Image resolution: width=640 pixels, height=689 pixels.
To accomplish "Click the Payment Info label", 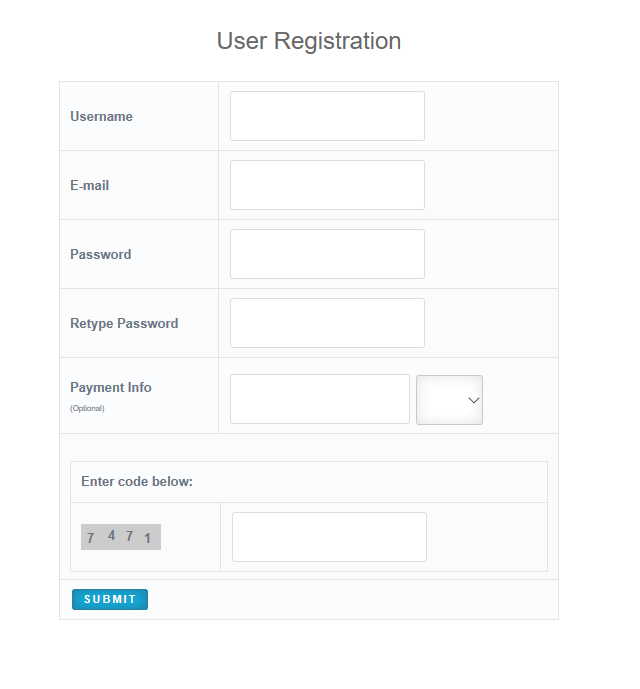I will point(111,387).
